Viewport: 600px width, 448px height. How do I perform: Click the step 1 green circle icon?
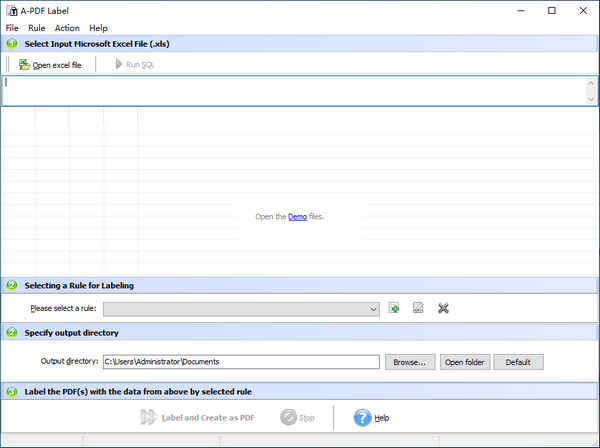point(12,44)
